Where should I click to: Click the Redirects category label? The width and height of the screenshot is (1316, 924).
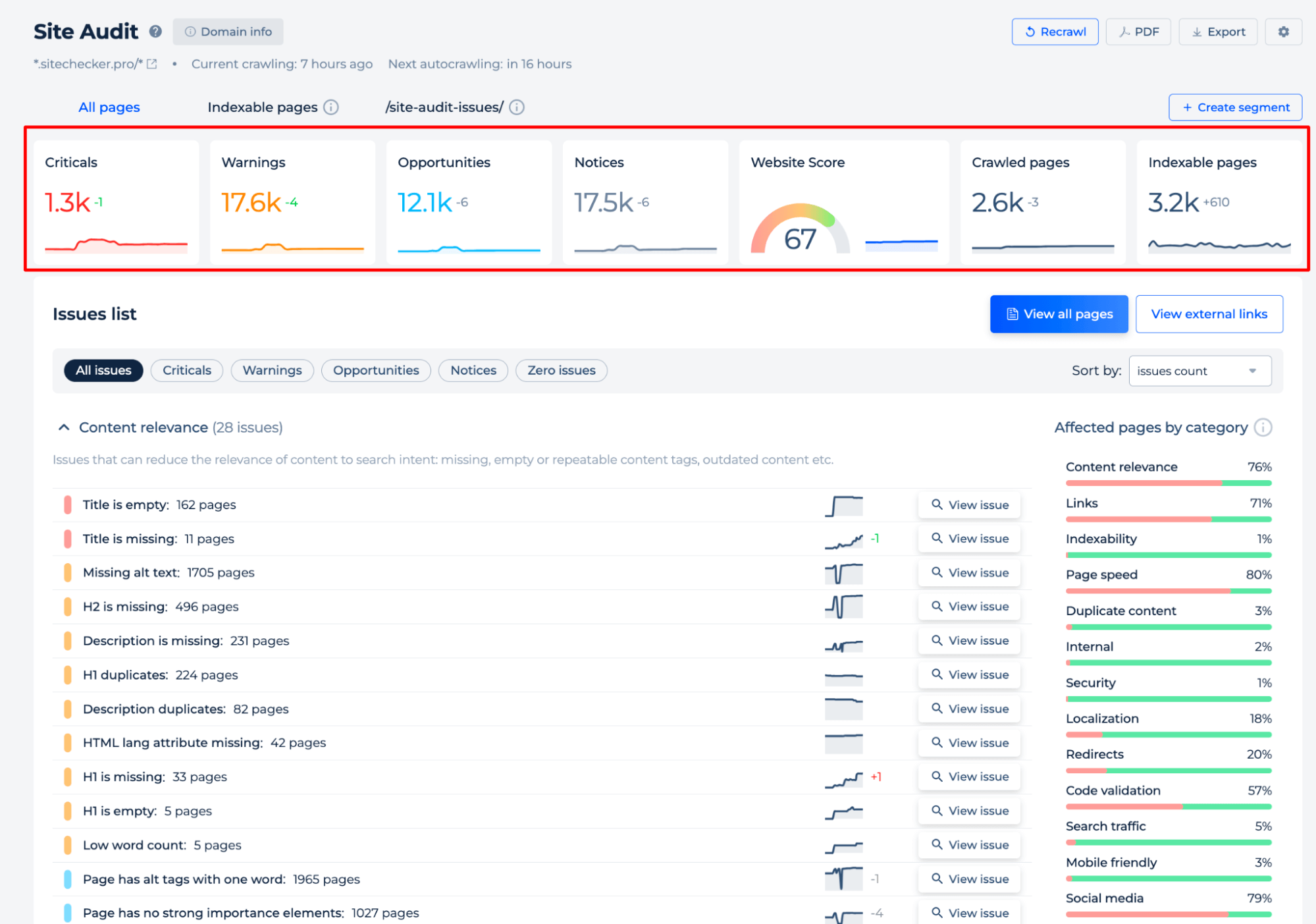(x=1094, y=755)
